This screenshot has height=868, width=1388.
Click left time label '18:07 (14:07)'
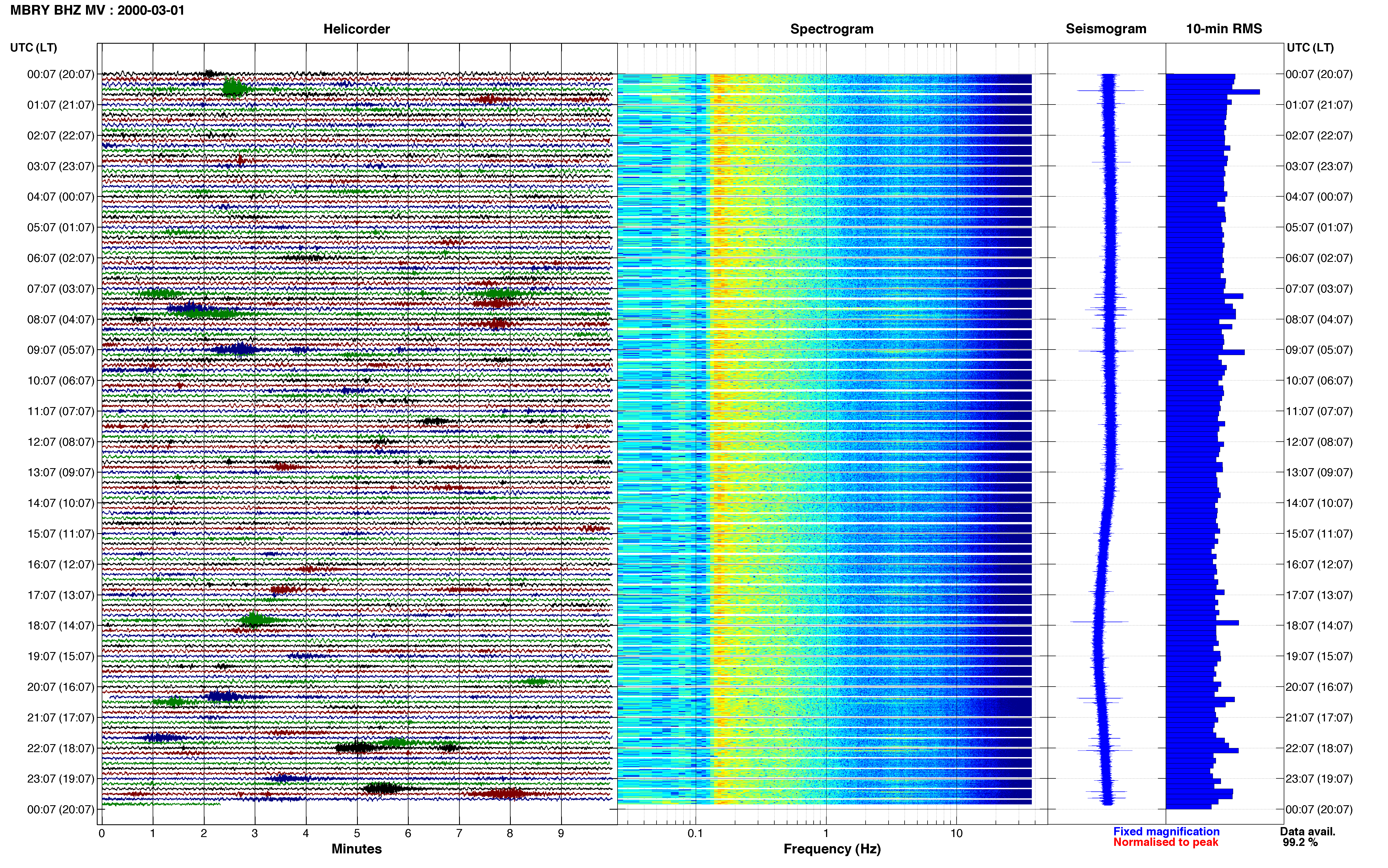click(x=61, y=626)
